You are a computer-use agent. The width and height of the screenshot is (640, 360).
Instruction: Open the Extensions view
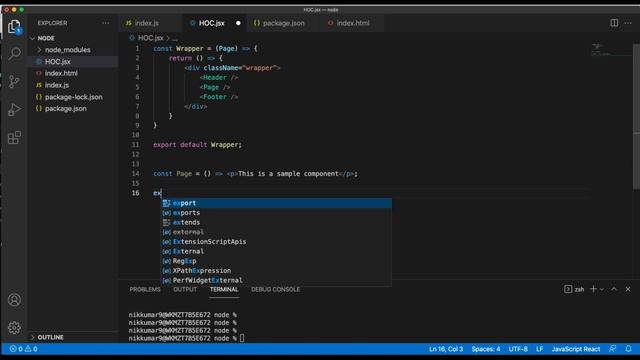pos(14,138)
